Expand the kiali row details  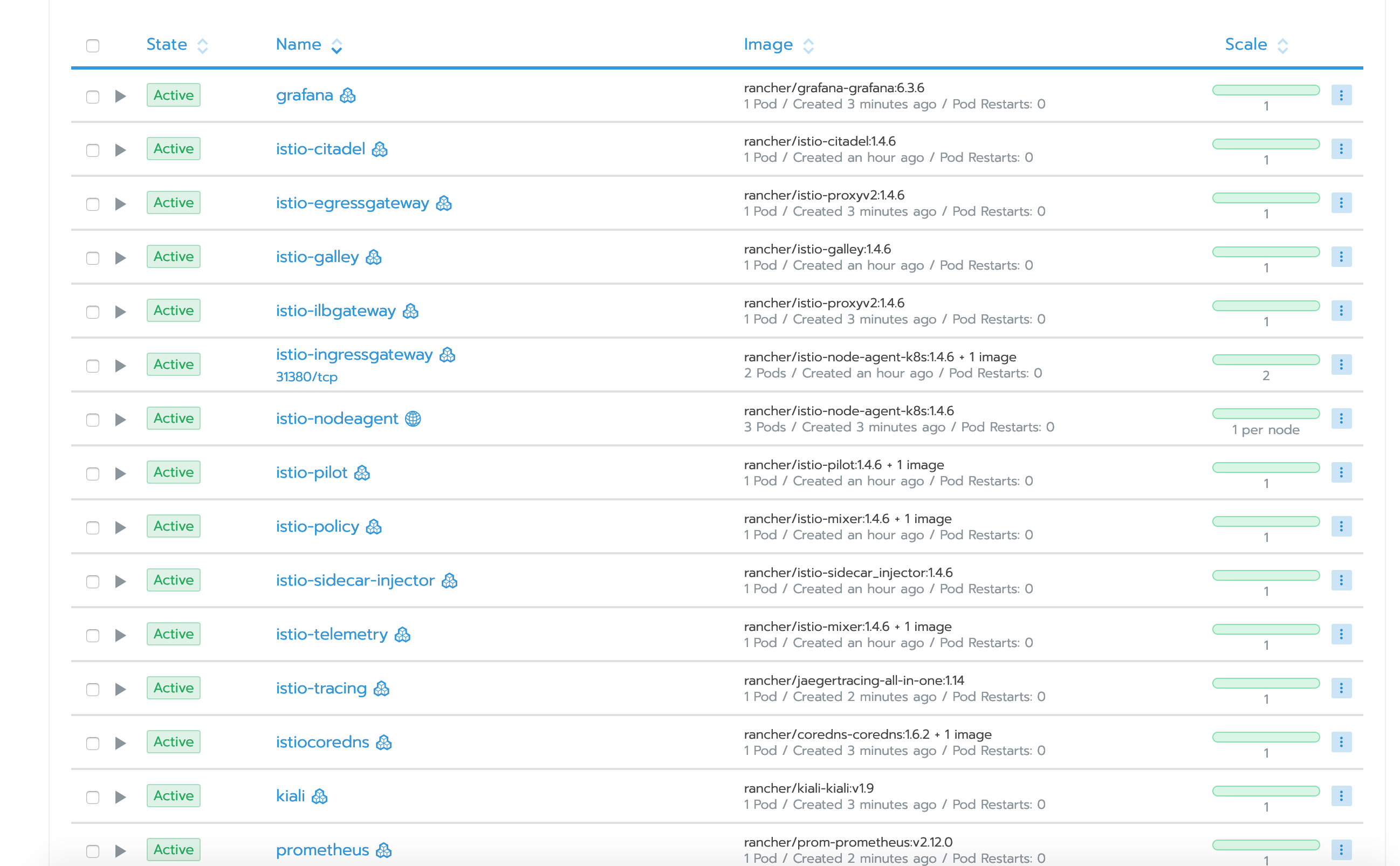pos(120,796)
